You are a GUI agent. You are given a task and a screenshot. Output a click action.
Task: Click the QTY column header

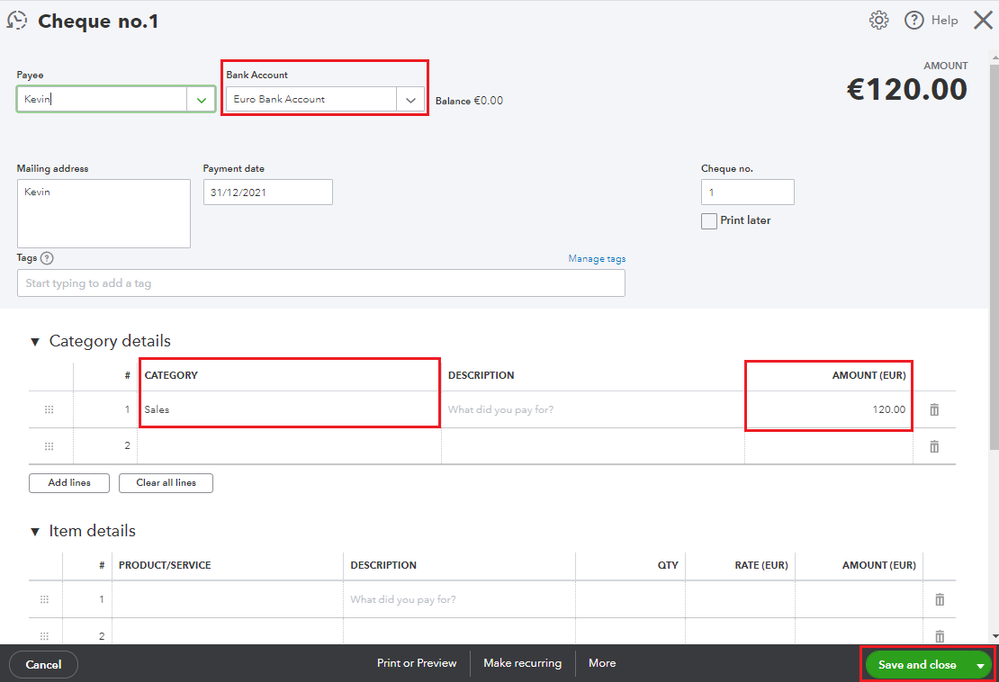[668, 565]
